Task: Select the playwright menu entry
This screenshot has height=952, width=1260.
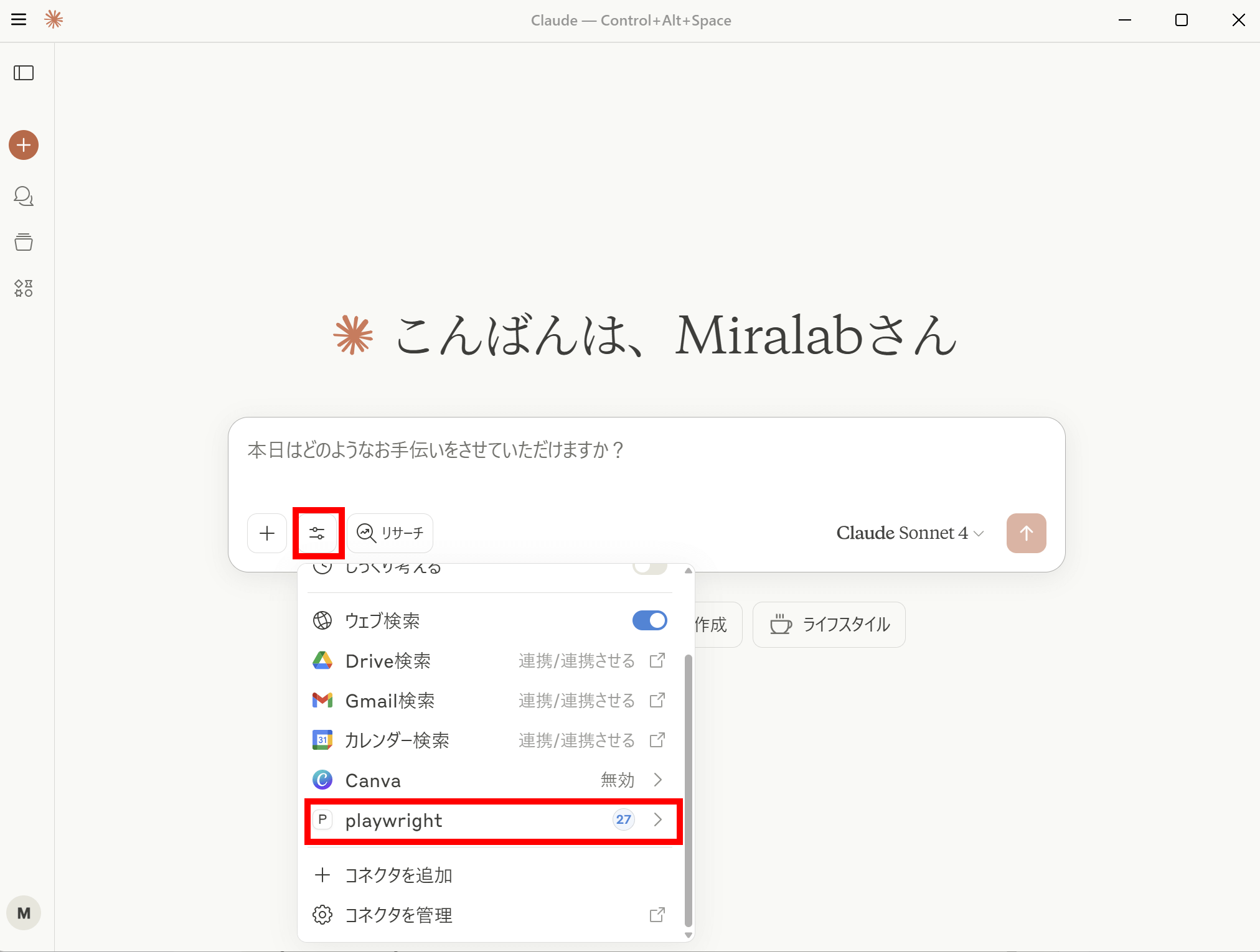Action: click(x=491, y=819)
